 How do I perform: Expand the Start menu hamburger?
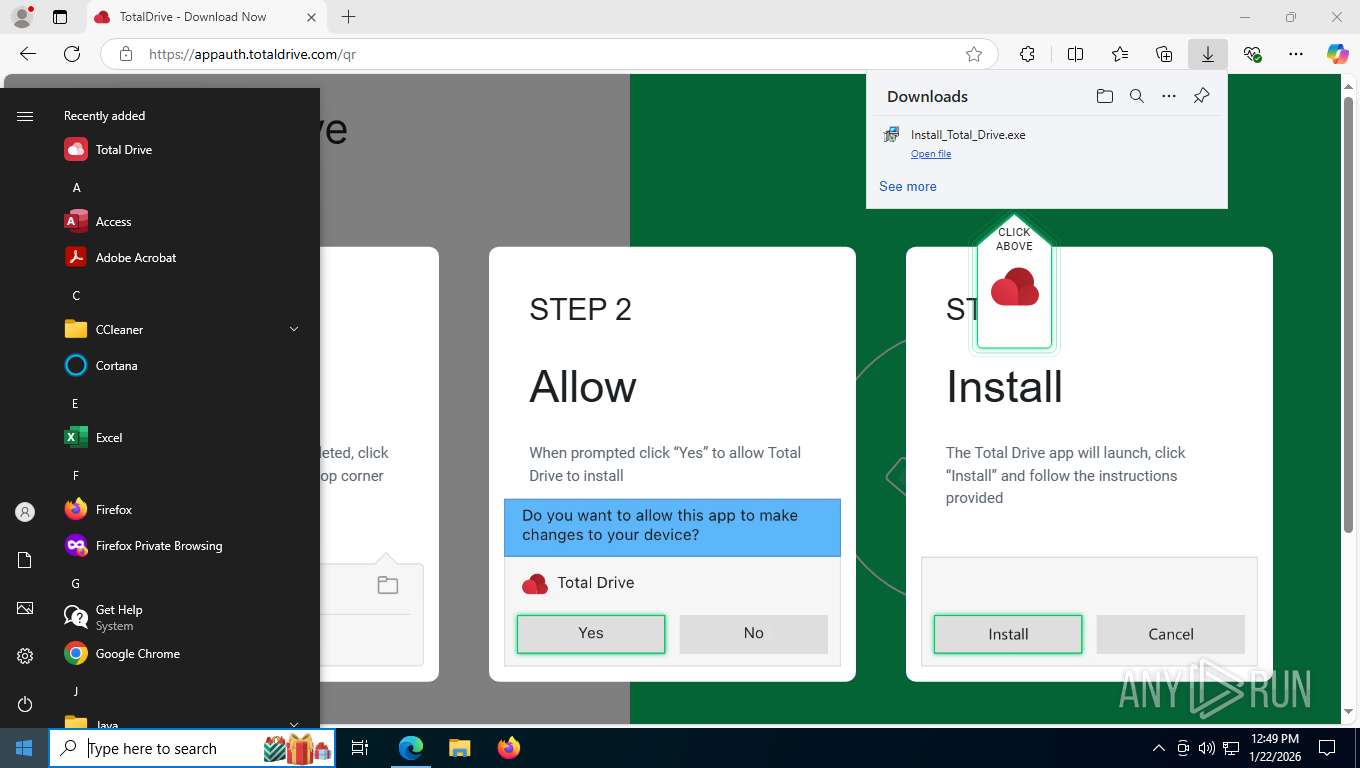click(25, 116)
